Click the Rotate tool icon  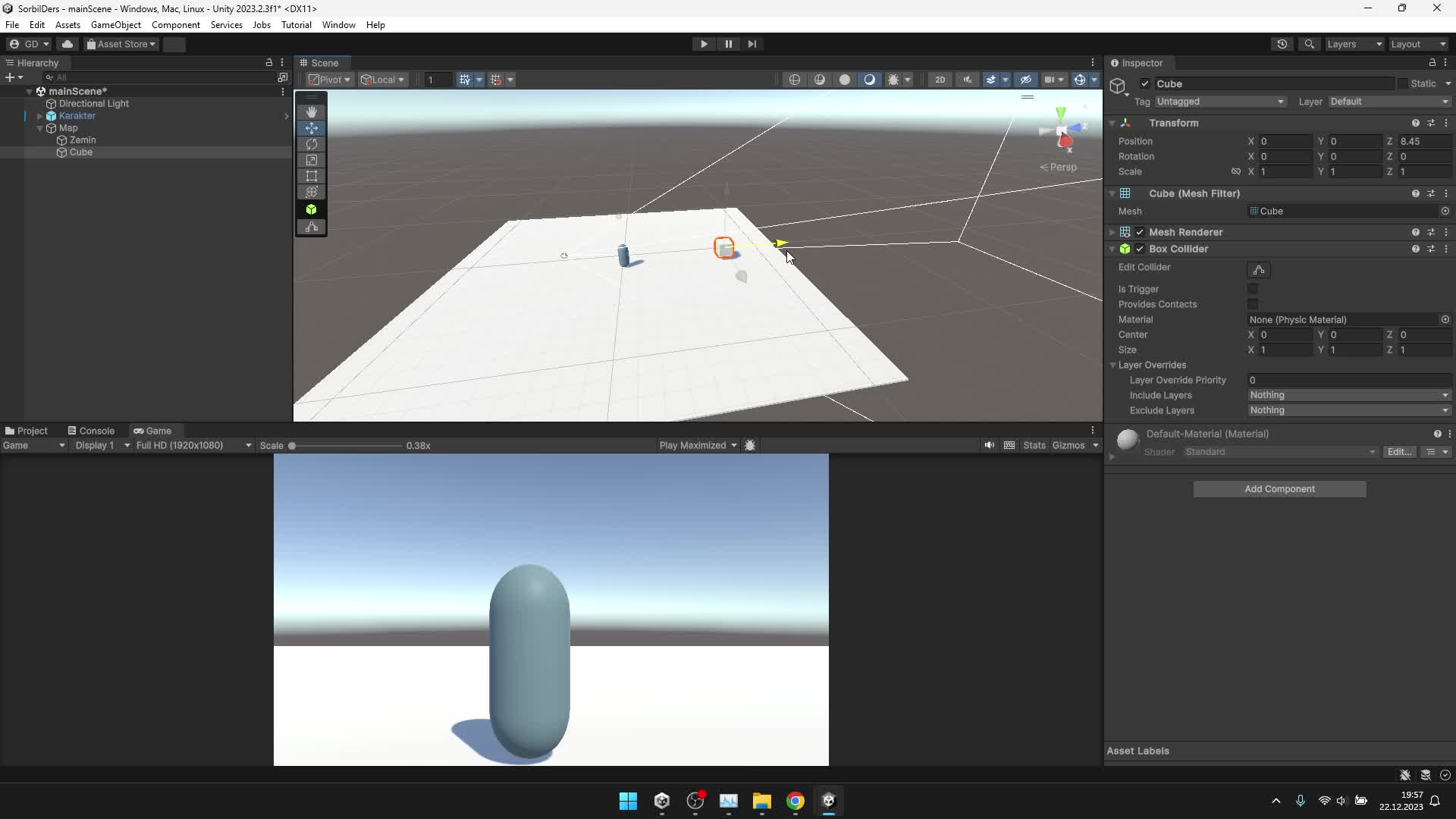click(x=311, y=143)
